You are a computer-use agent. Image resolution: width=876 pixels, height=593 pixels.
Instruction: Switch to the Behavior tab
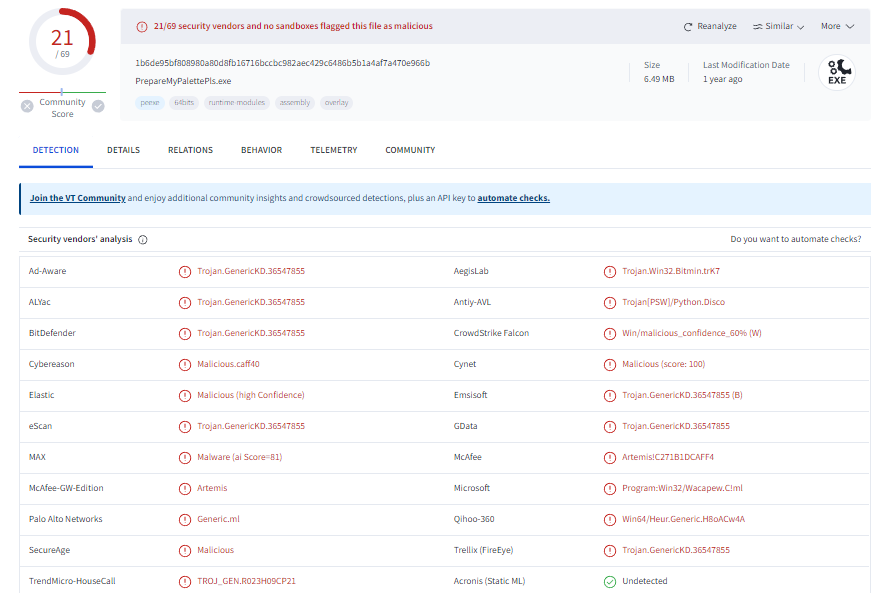(x=261, y=150)
